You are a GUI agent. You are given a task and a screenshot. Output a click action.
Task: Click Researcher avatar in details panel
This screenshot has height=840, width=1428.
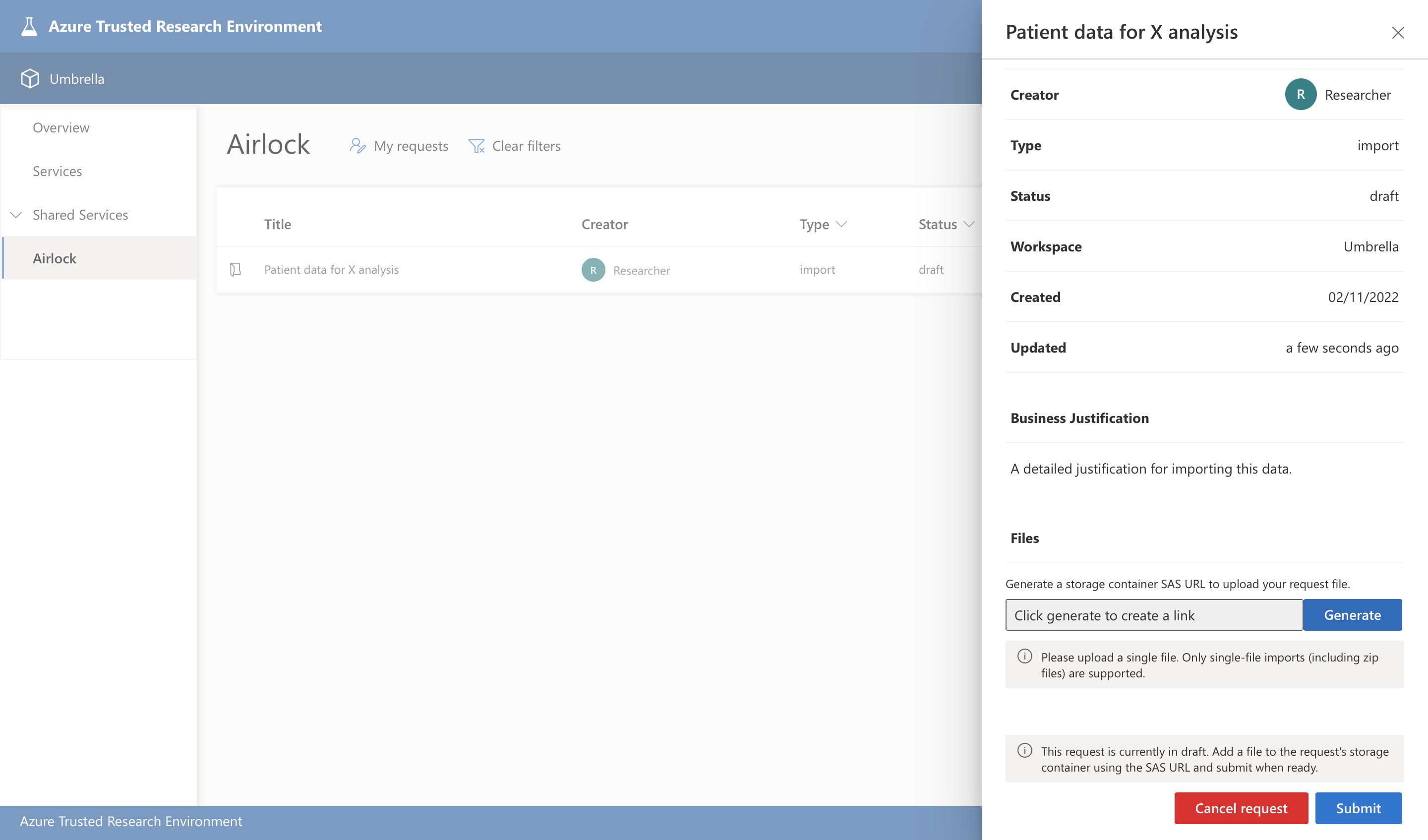click(1300, 95)
